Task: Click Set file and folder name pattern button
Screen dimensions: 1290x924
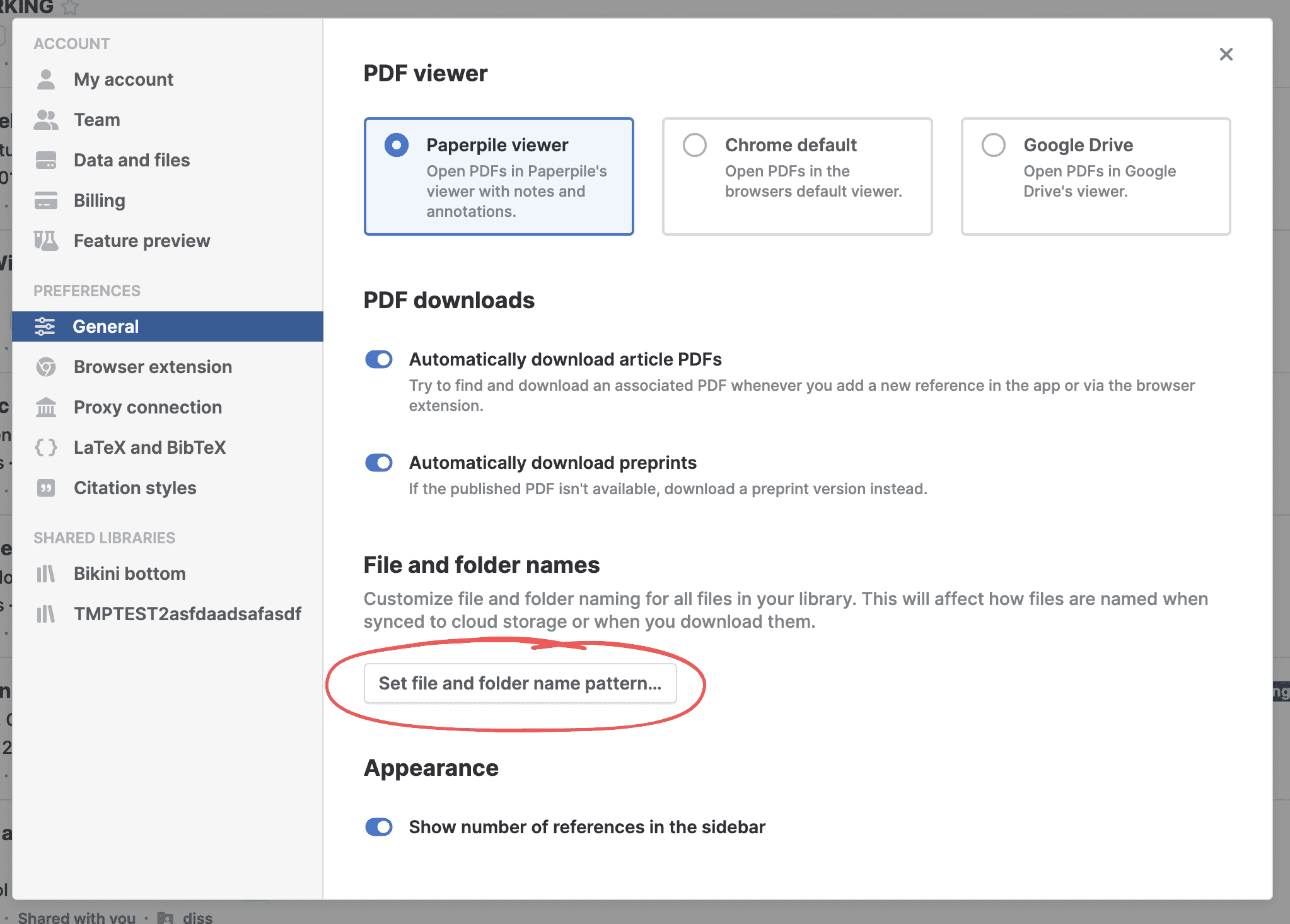Action: point(520,683)
